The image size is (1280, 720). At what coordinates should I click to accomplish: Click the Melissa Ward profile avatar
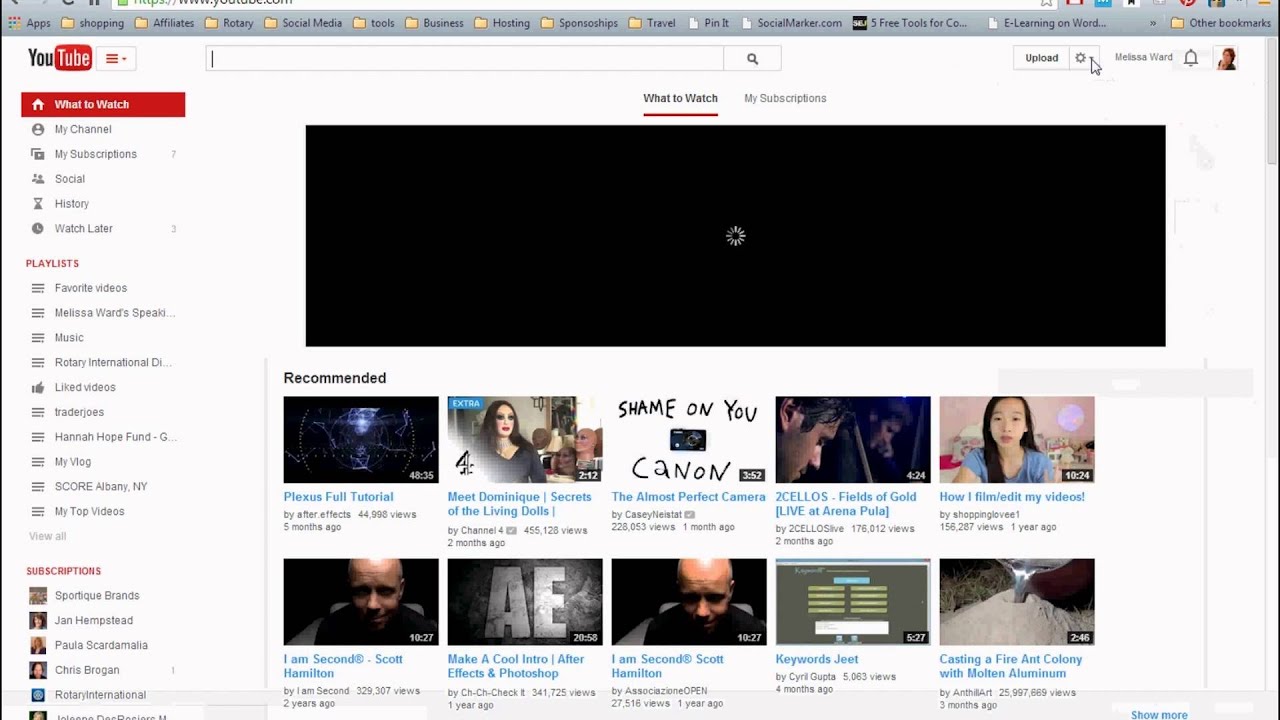coord(1226,58)
